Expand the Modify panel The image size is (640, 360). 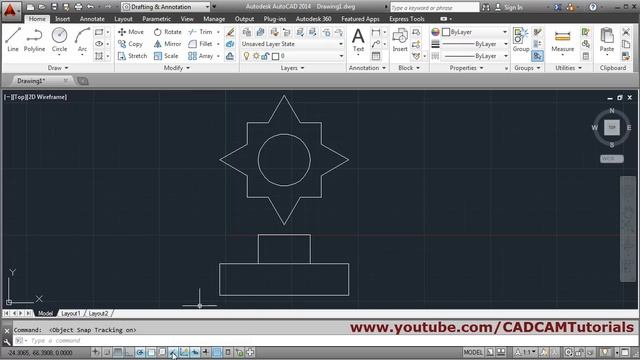[176, 68]
